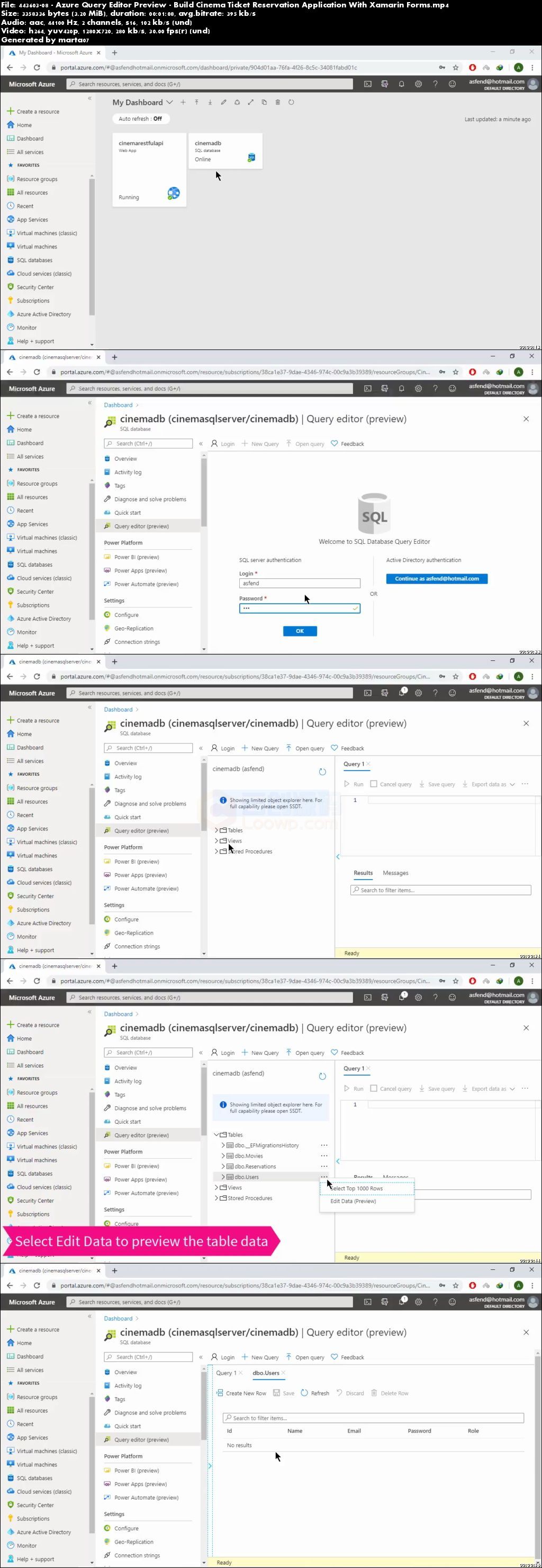Image resolution: width=542 pixels, height=1568 pixels.
Task: Click the ellipsis next to dbo.Reservations
Action: click(x=324, y=1166)
